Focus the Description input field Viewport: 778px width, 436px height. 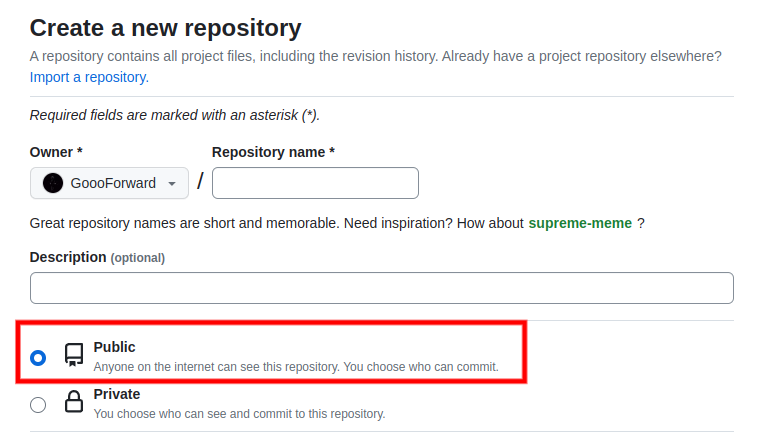tap(382, 288)
